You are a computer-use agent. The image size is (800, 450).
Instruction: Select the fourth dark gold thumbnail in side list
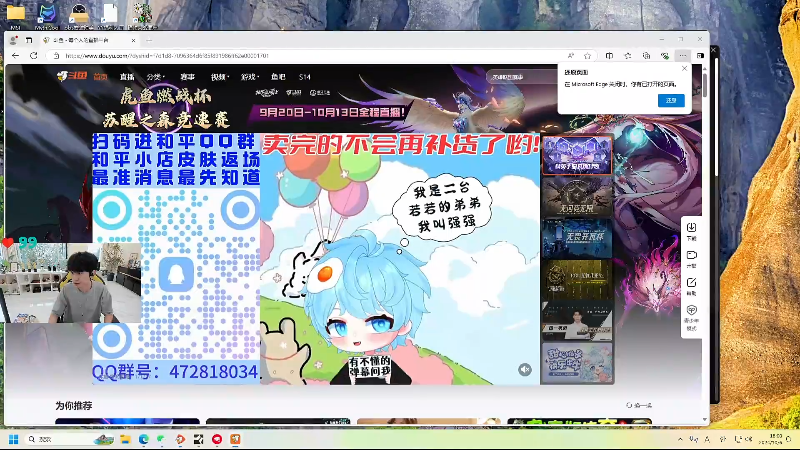tap(577, 280)
